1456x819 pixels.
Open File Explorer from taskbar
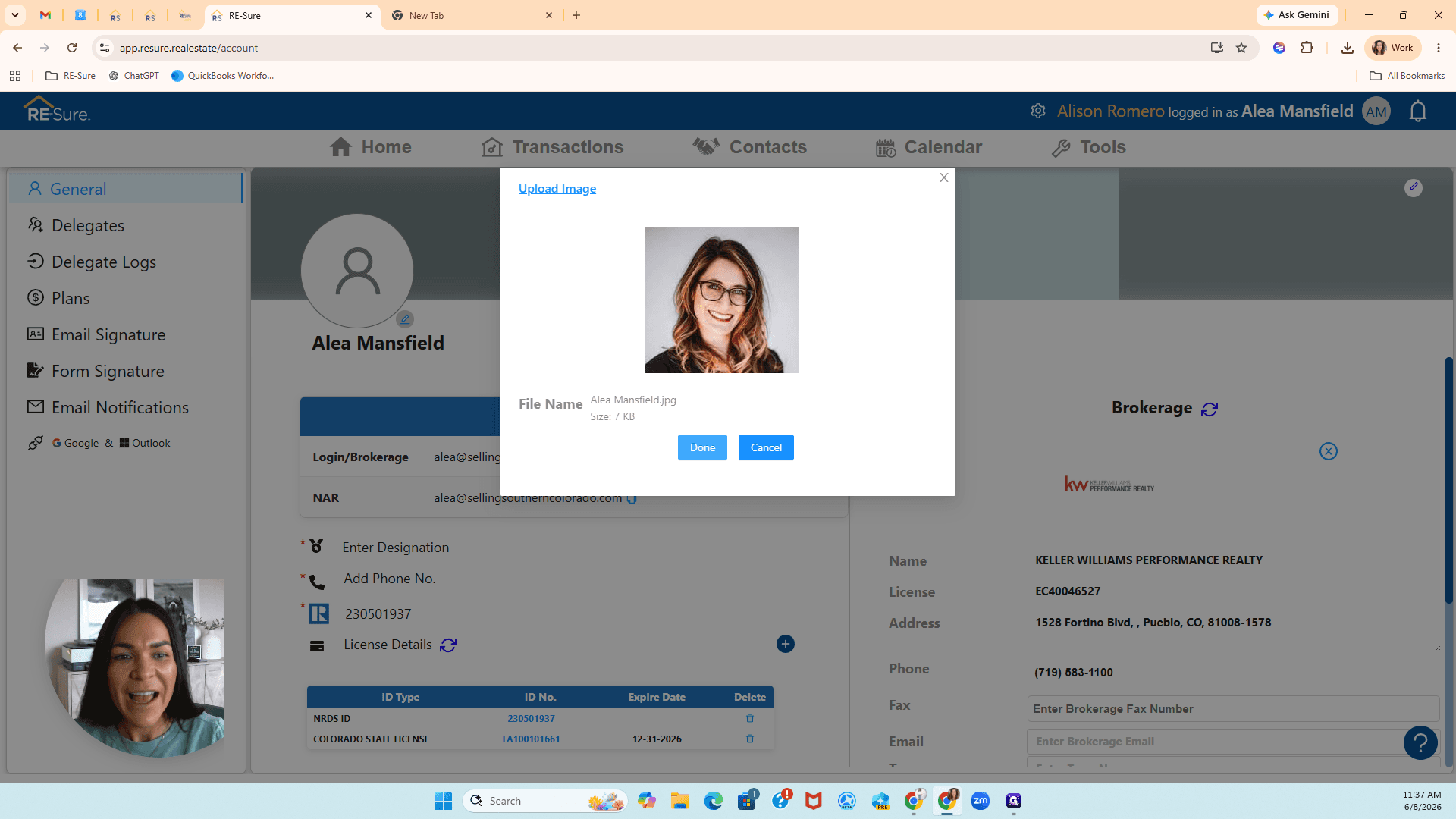click(679, 801)
